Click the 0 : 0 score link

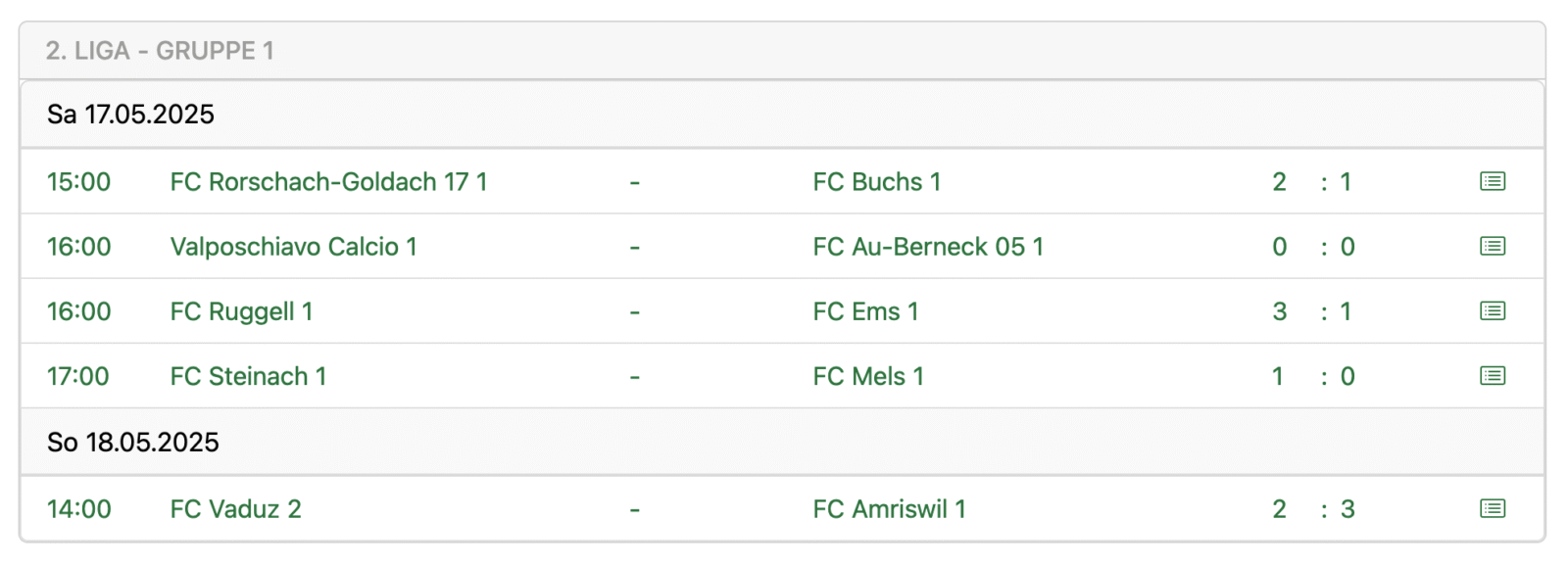[x=1313, y=247]
